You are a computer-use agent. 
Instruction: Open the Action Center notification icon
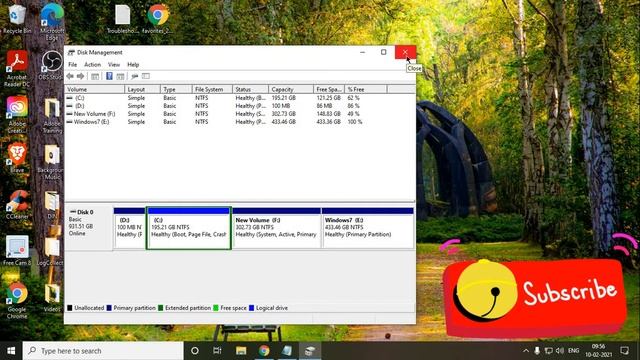(624, 351)
